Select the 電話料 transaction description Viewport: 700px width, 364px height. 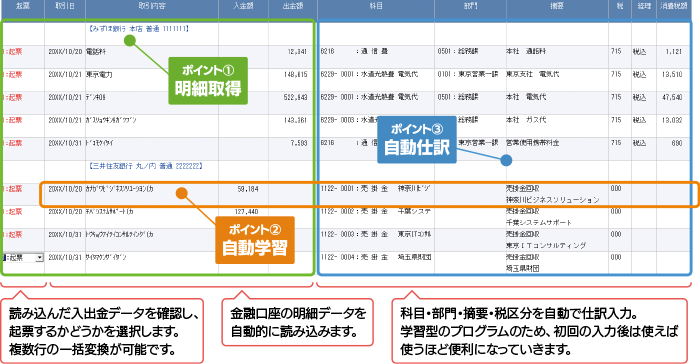[96, 52]
